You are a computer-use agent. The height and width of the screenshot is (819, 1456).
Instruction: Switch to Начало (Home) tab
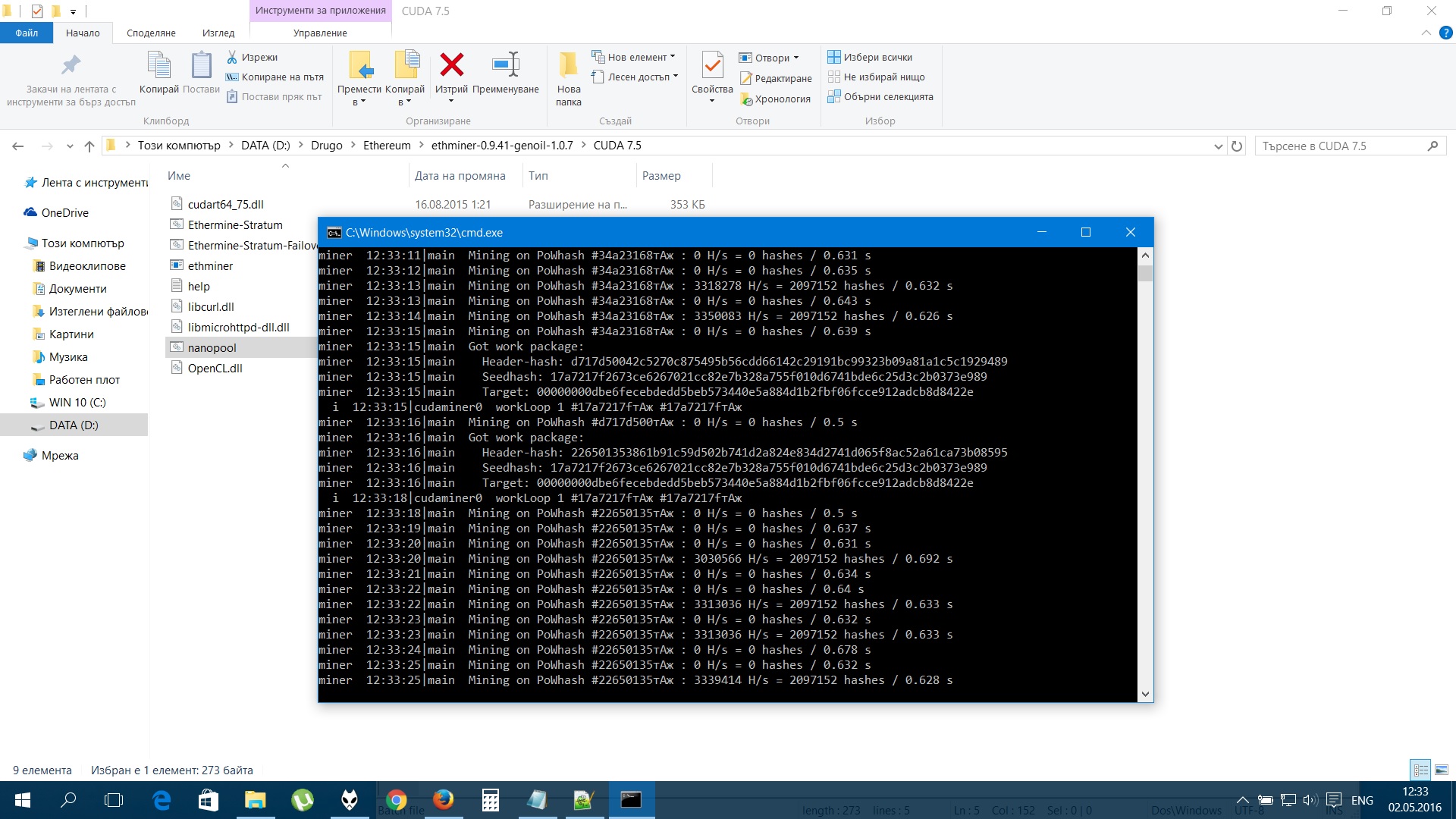83,33
